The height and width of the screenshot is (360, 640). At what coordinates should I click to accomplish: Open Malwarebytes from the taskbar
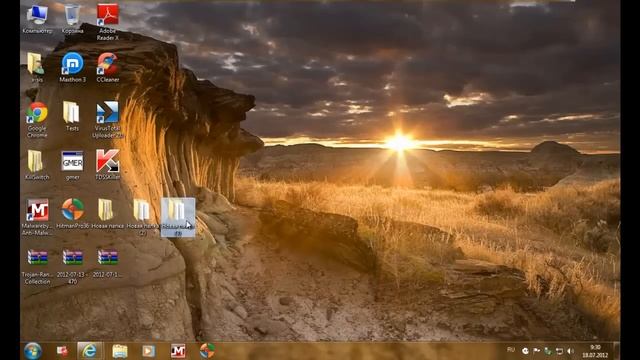178,351
